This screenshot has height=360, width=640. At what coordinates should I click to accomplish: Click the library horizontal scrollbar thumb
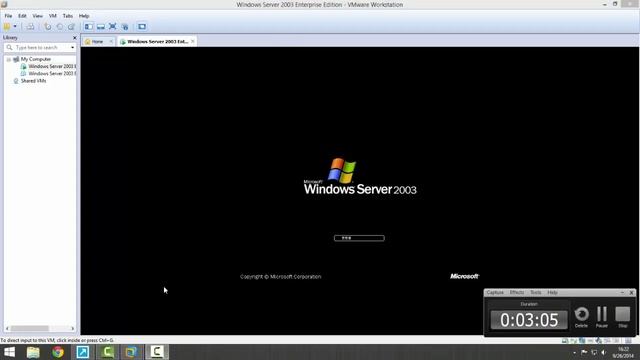[x=30, y=328]
